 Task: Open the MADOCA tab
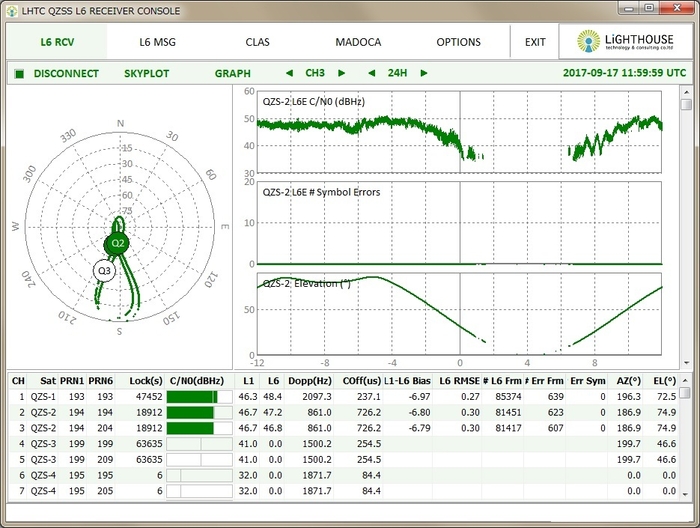[358, 42]
